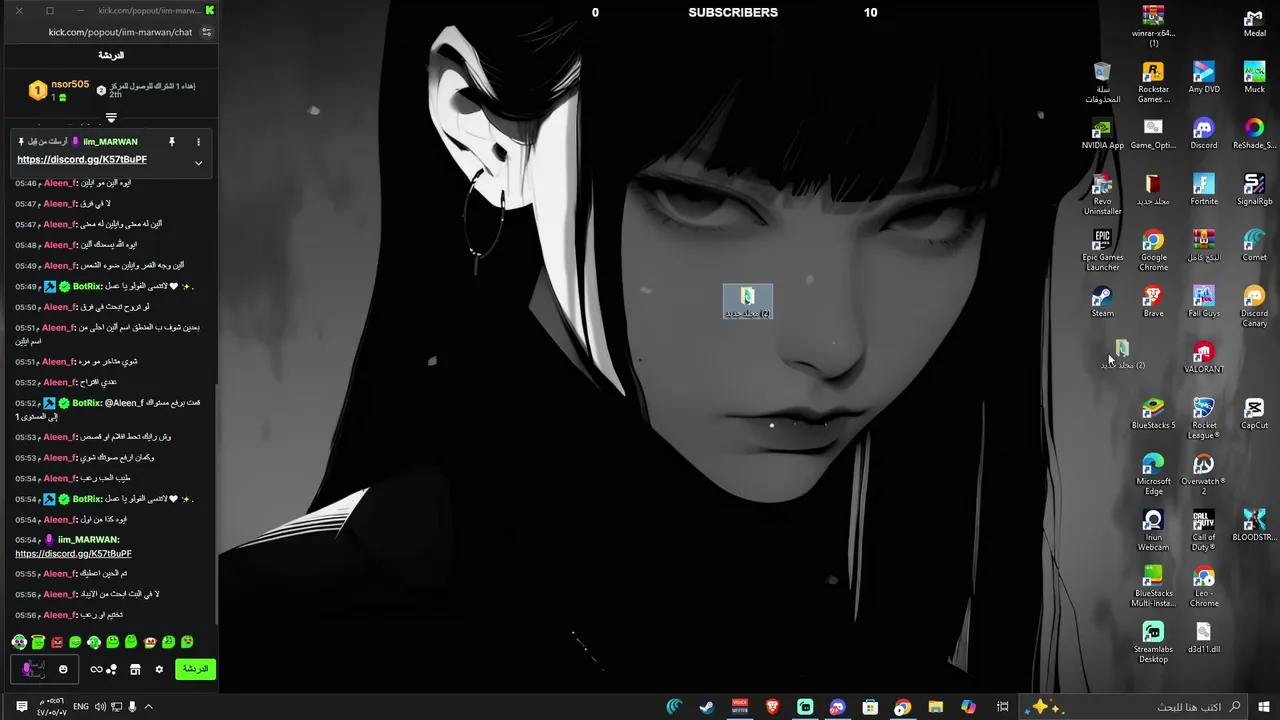Click the SUBSCRIBERS overlay label

(x=733, y=13)
